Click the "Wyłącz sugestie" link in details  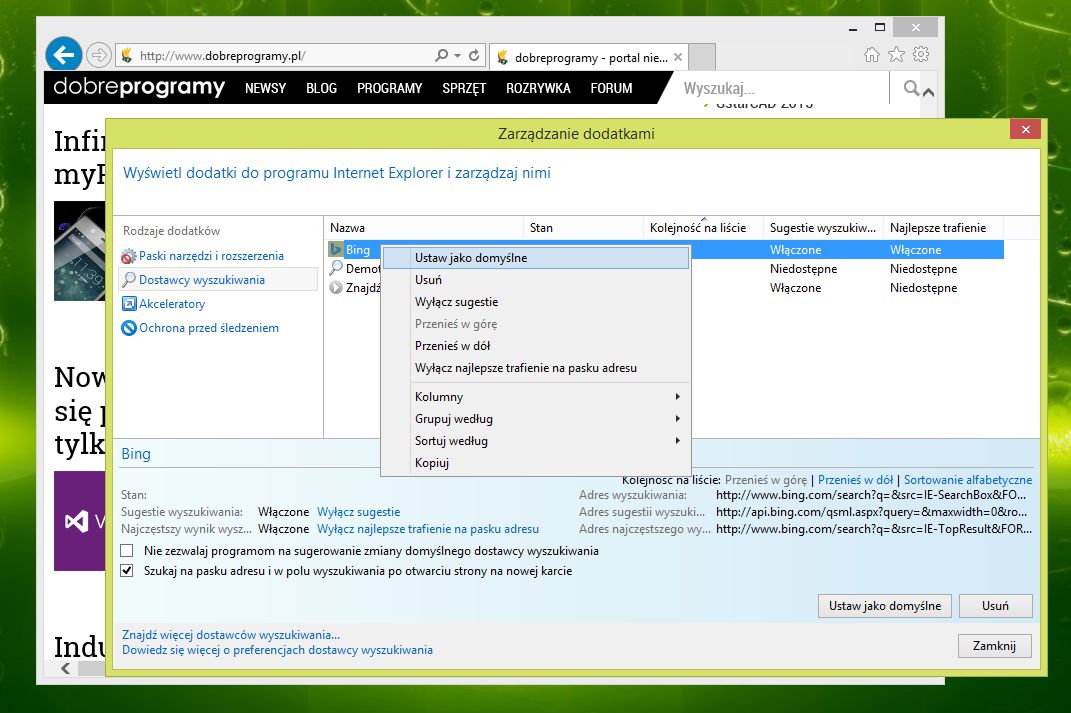[359, 512]
